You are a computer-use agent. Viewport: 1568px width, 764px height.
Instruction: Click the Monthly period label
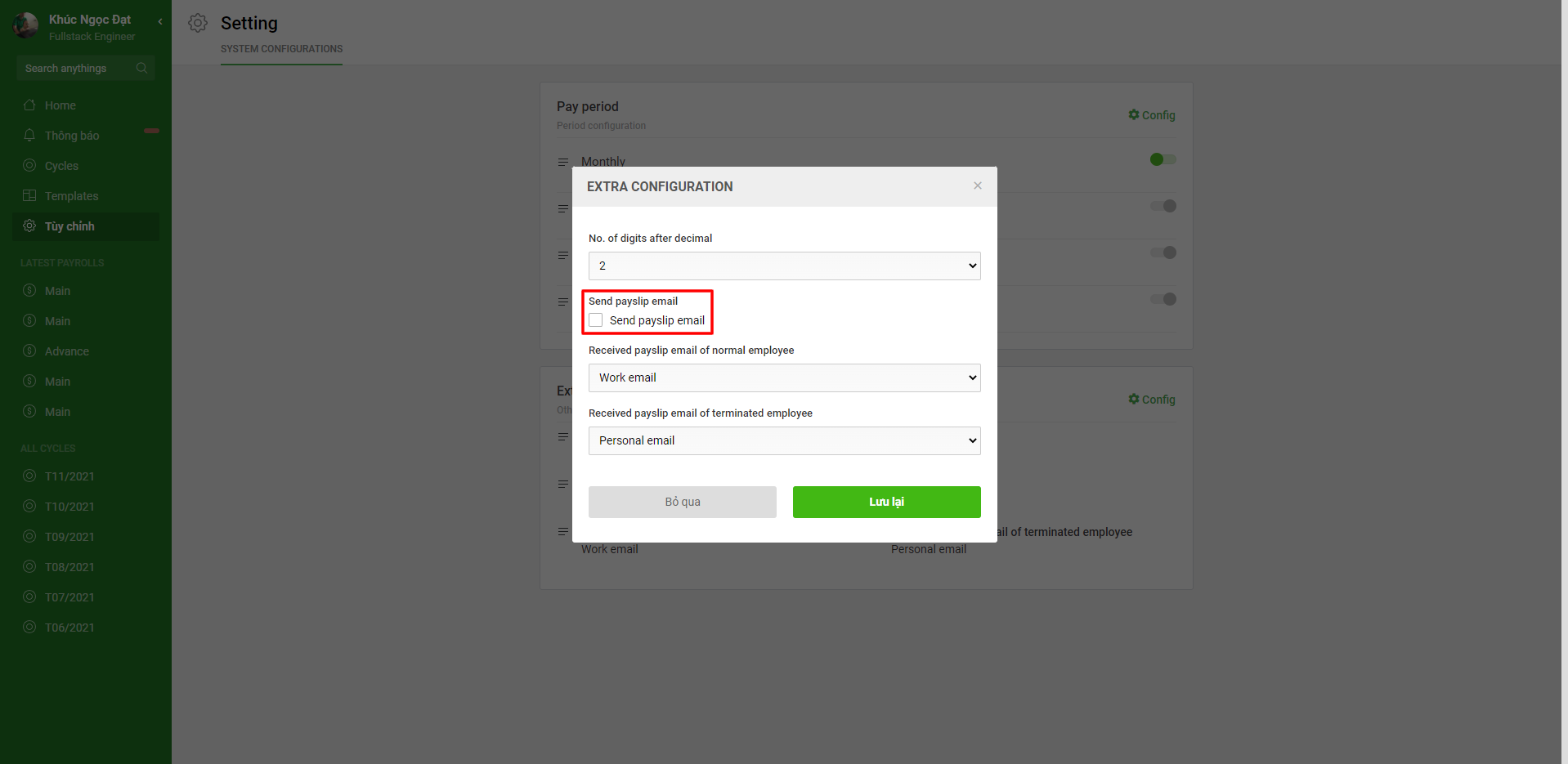coord(603,161)
